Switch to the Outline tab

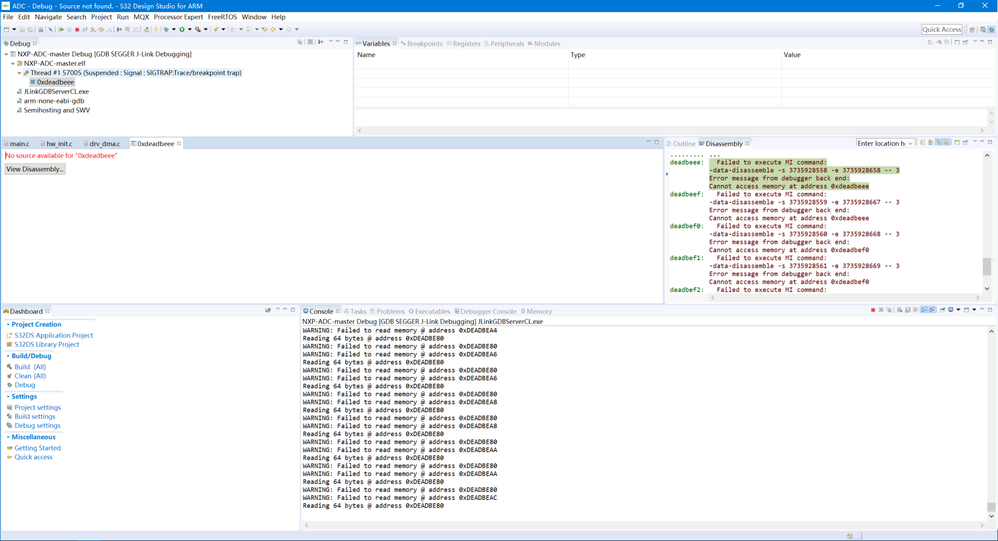(x=680, y=144)
